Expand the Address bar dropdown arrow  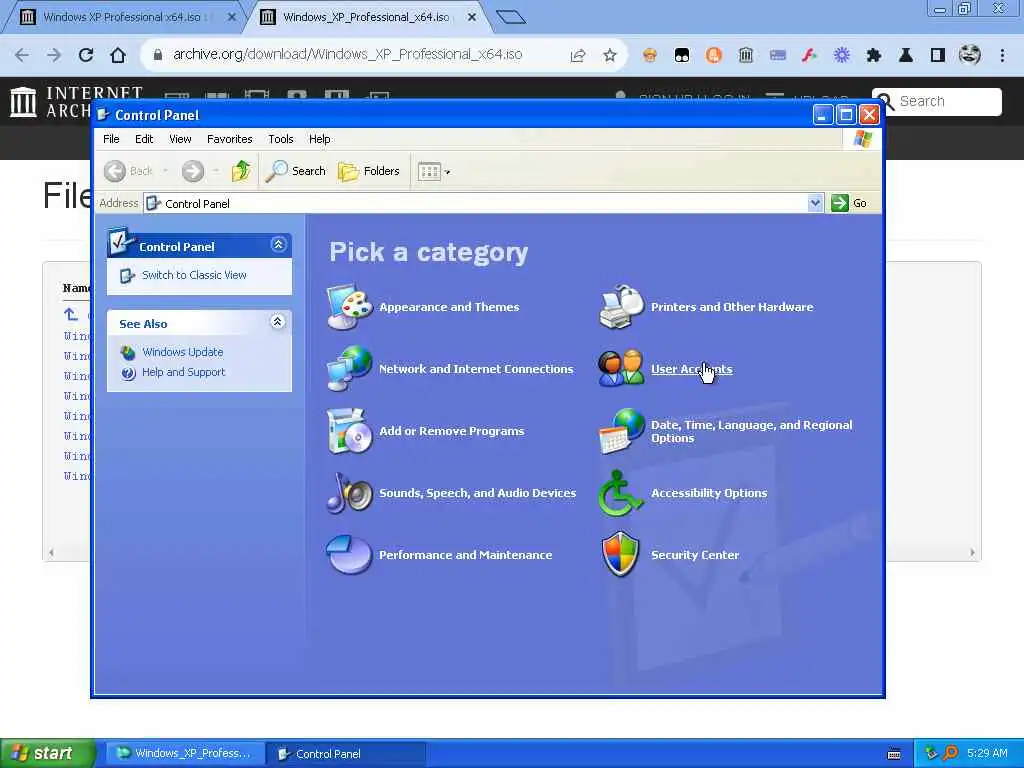814,203
